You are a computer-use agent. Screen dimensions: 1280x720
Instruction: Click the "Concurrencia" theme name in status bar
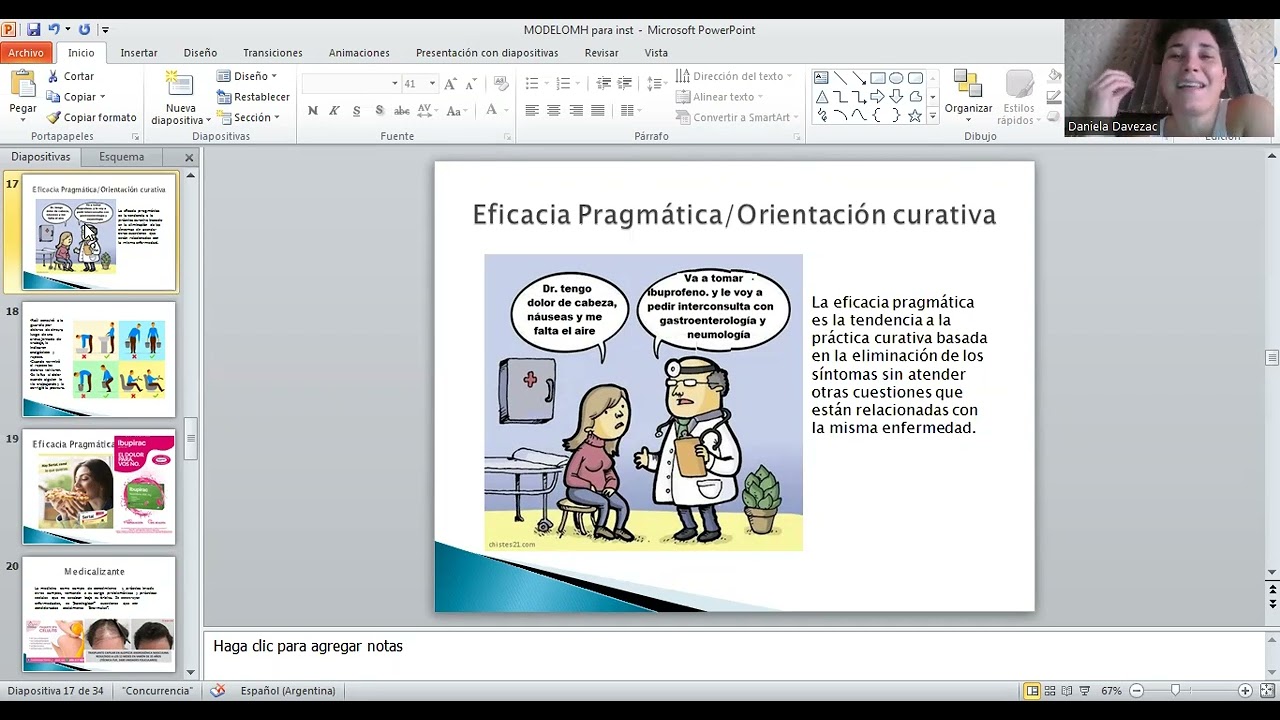tap(157, 690)
